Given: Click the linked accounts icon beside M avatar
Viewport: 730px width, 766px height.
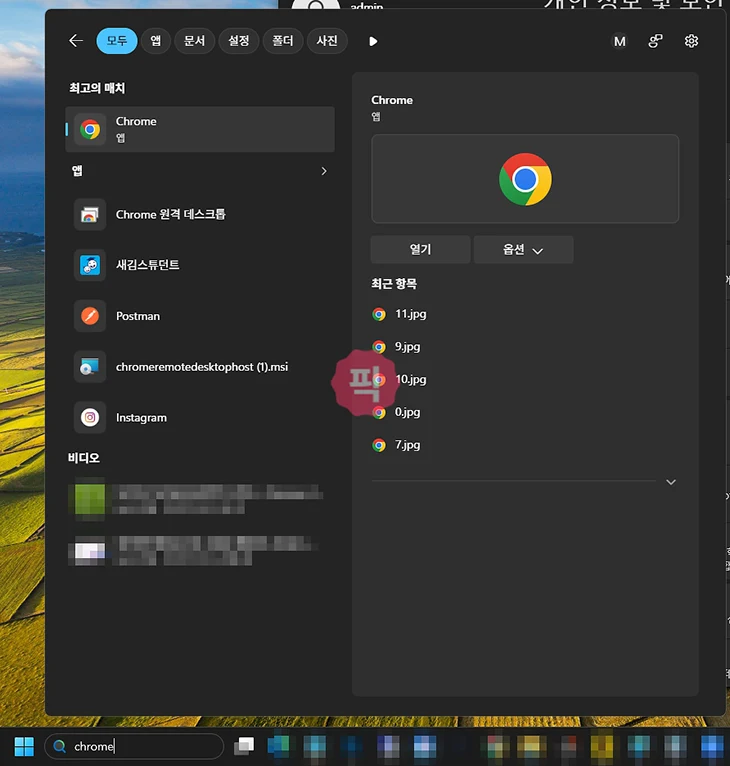Looking at the screenshot, I should coord(655,41).
